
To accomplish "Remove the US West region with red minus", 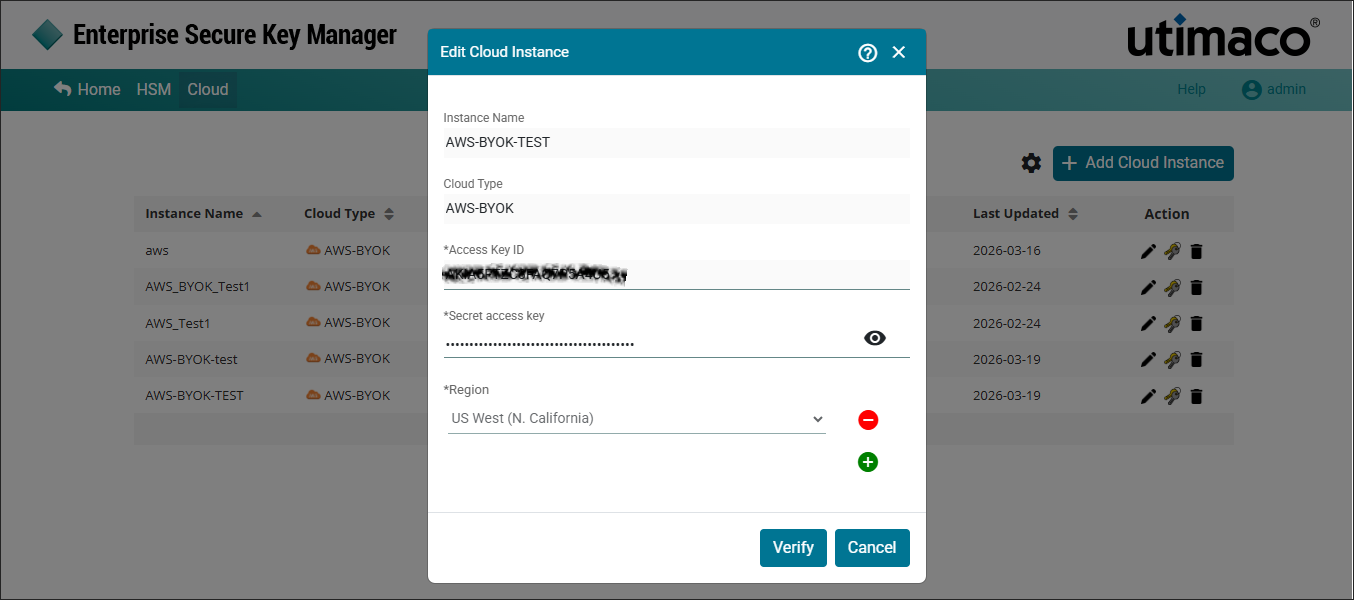I will tap(868, 420).
